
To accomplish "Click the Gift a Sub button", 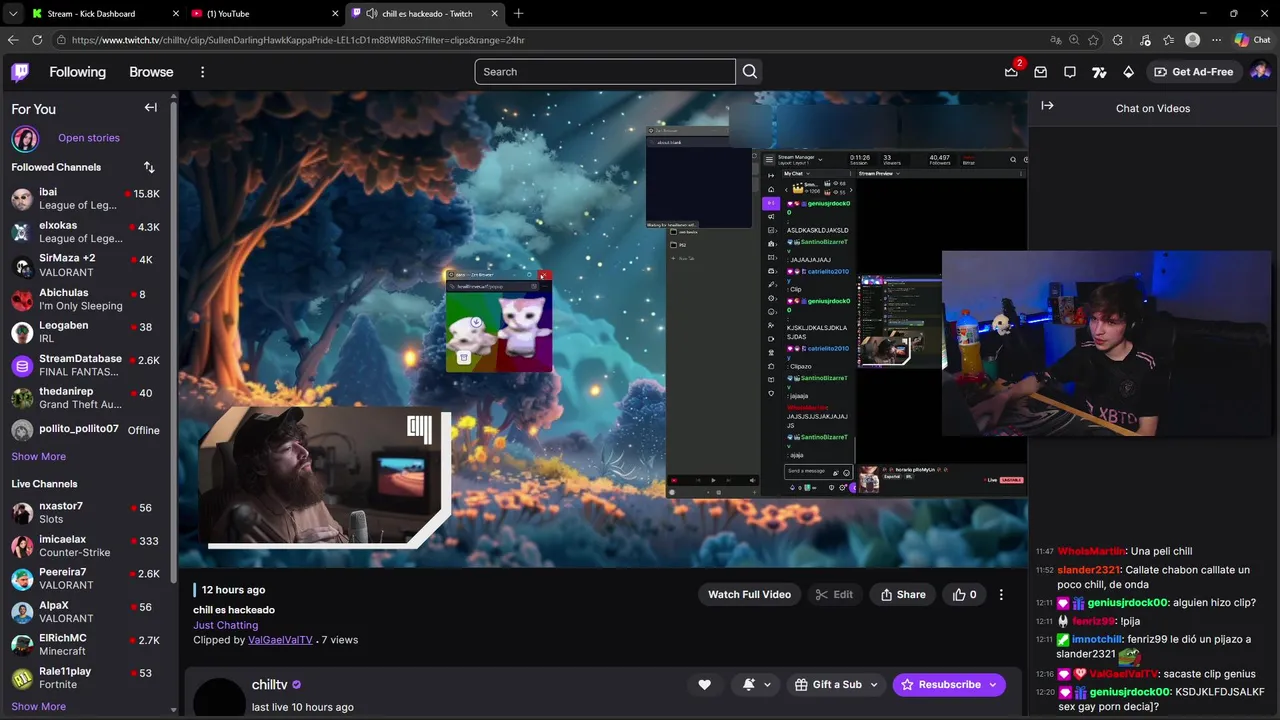I will 826,684.
